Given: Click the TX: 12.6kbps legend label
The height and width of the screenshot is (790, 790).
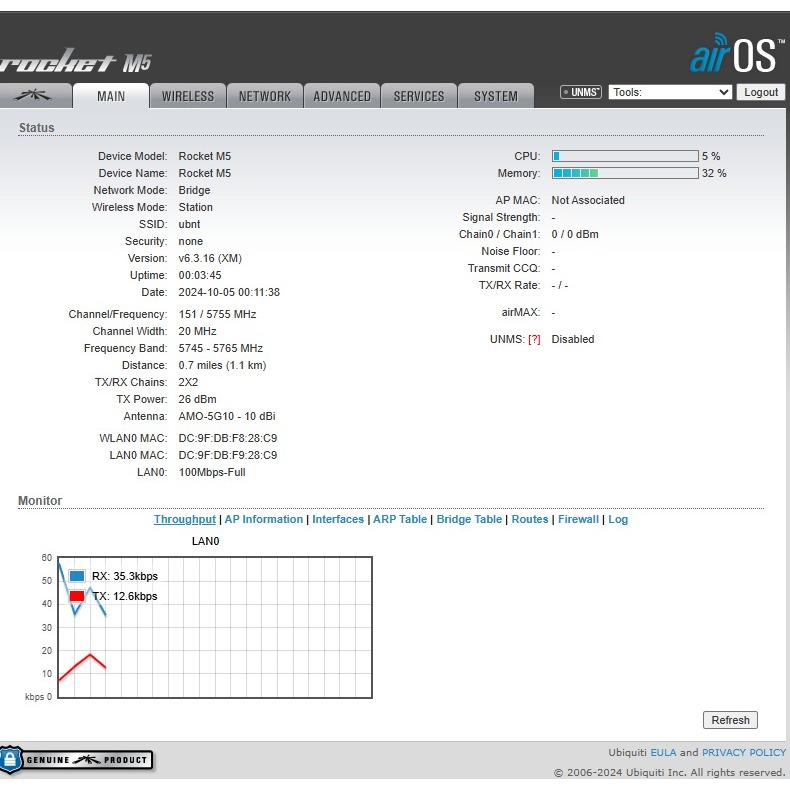Looking at the screenshot, I should (125, 596).
